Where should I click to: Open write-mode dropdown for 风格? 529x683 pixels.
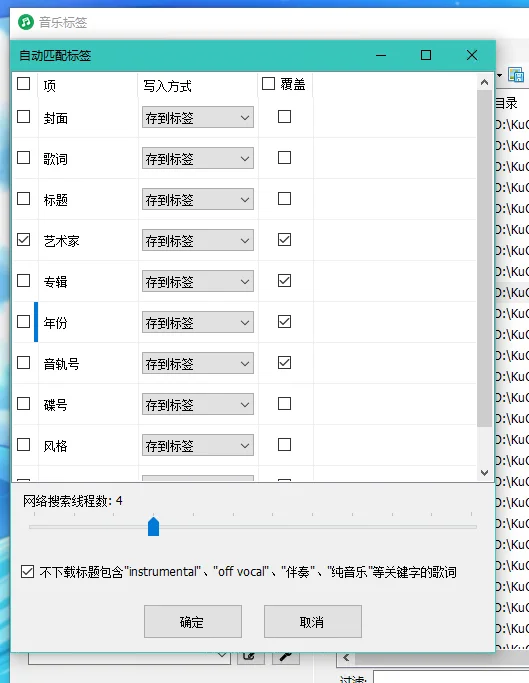click(x=198, y=445)
